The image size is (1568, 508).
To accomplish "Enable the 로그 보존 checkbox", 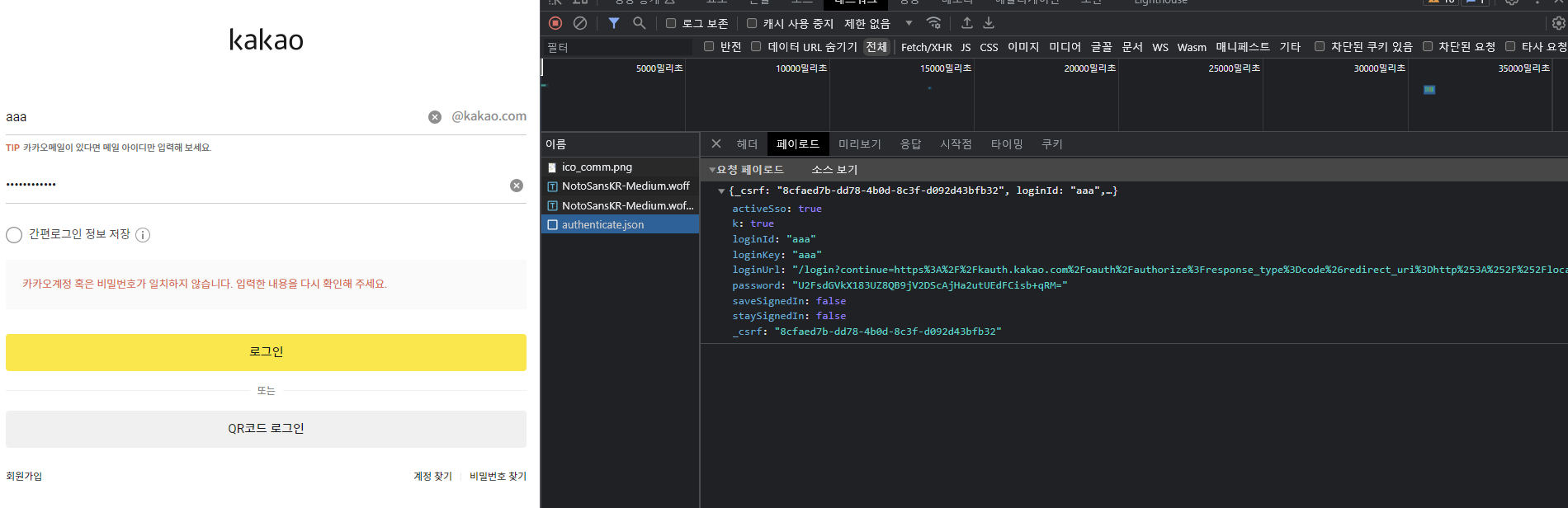I will click(x=671, y=23).
